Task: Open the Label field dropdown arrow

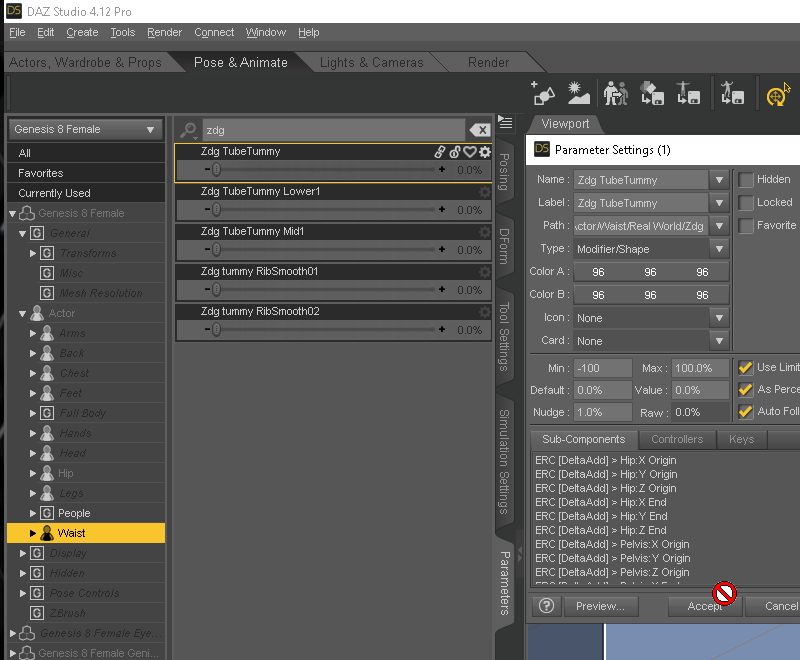Action: (719, 202)
